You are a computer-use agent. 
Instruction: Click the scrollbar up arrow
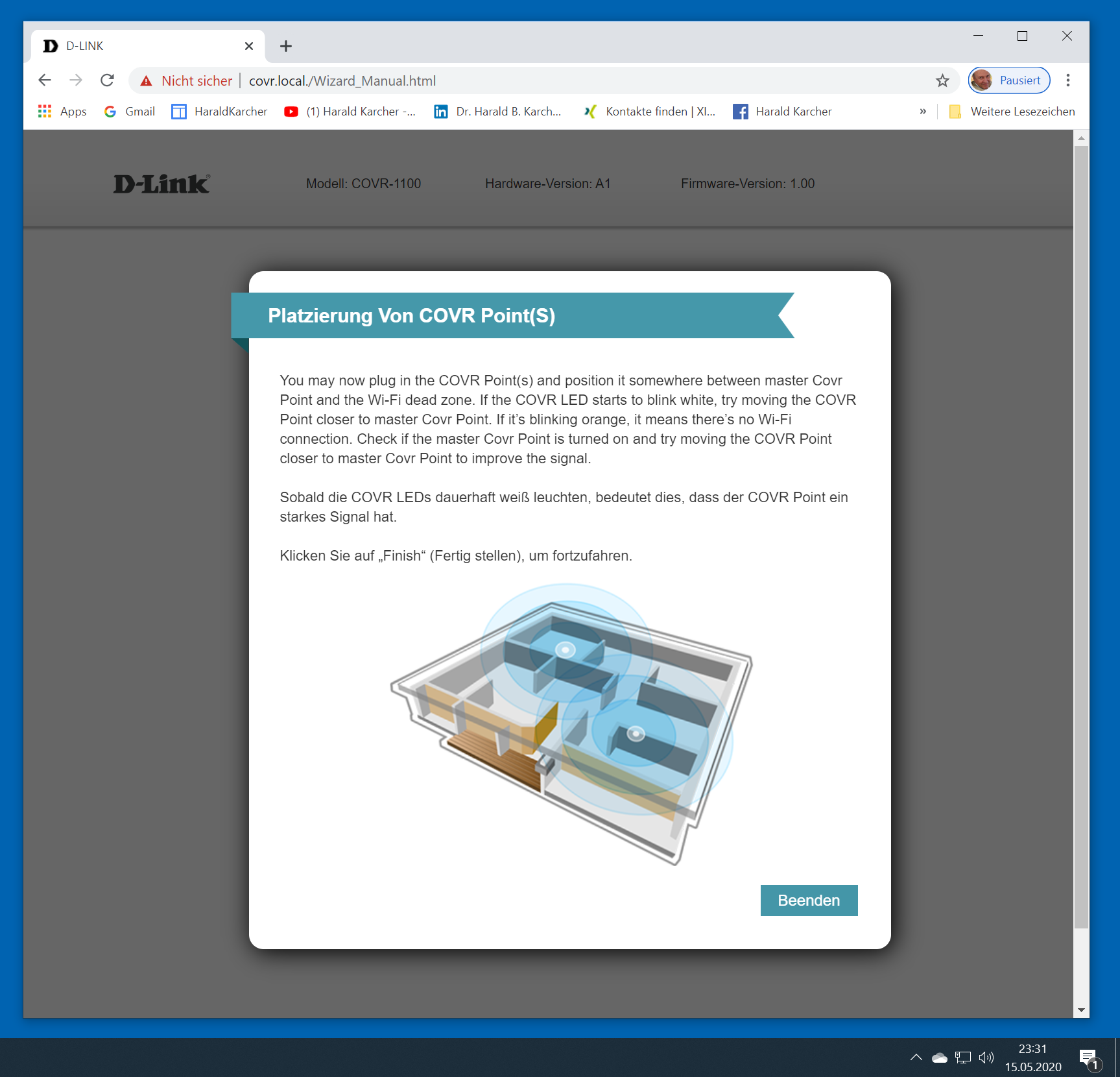[x=1081, y=138]
